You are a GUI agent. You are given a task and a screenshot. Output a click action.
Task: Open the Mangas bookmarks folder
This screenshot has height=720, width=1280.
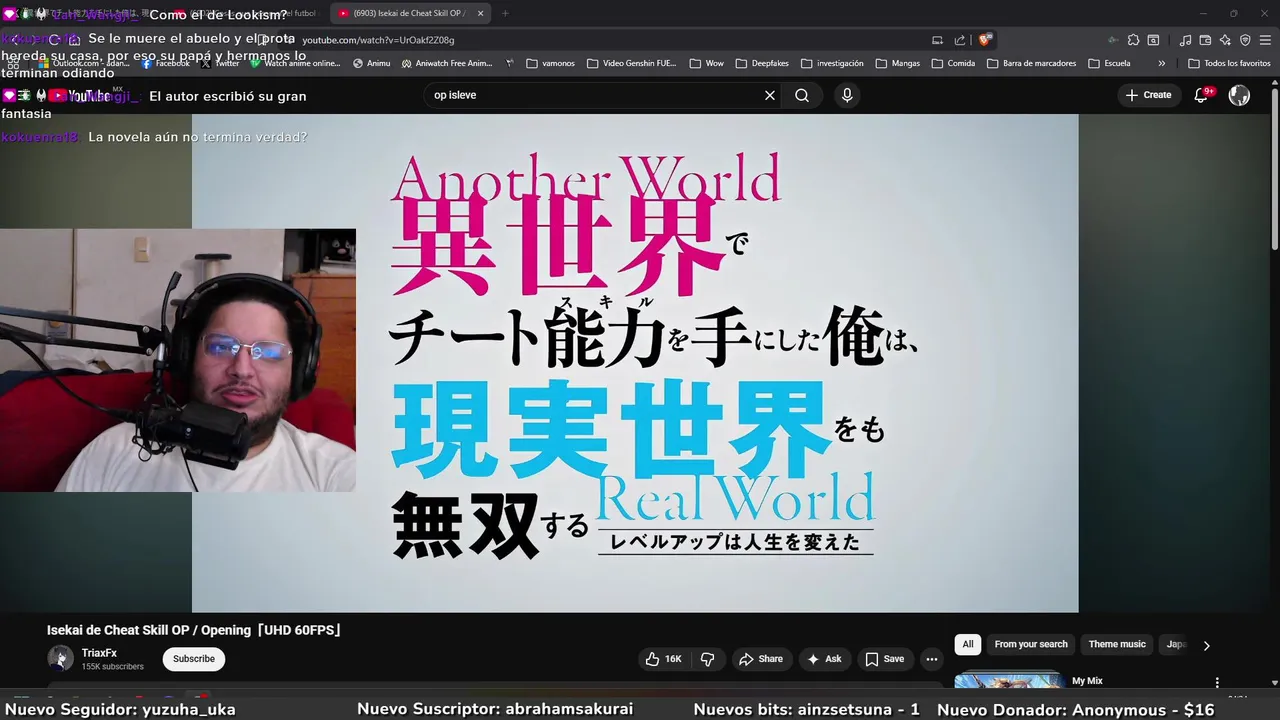[x=897, y=63]
